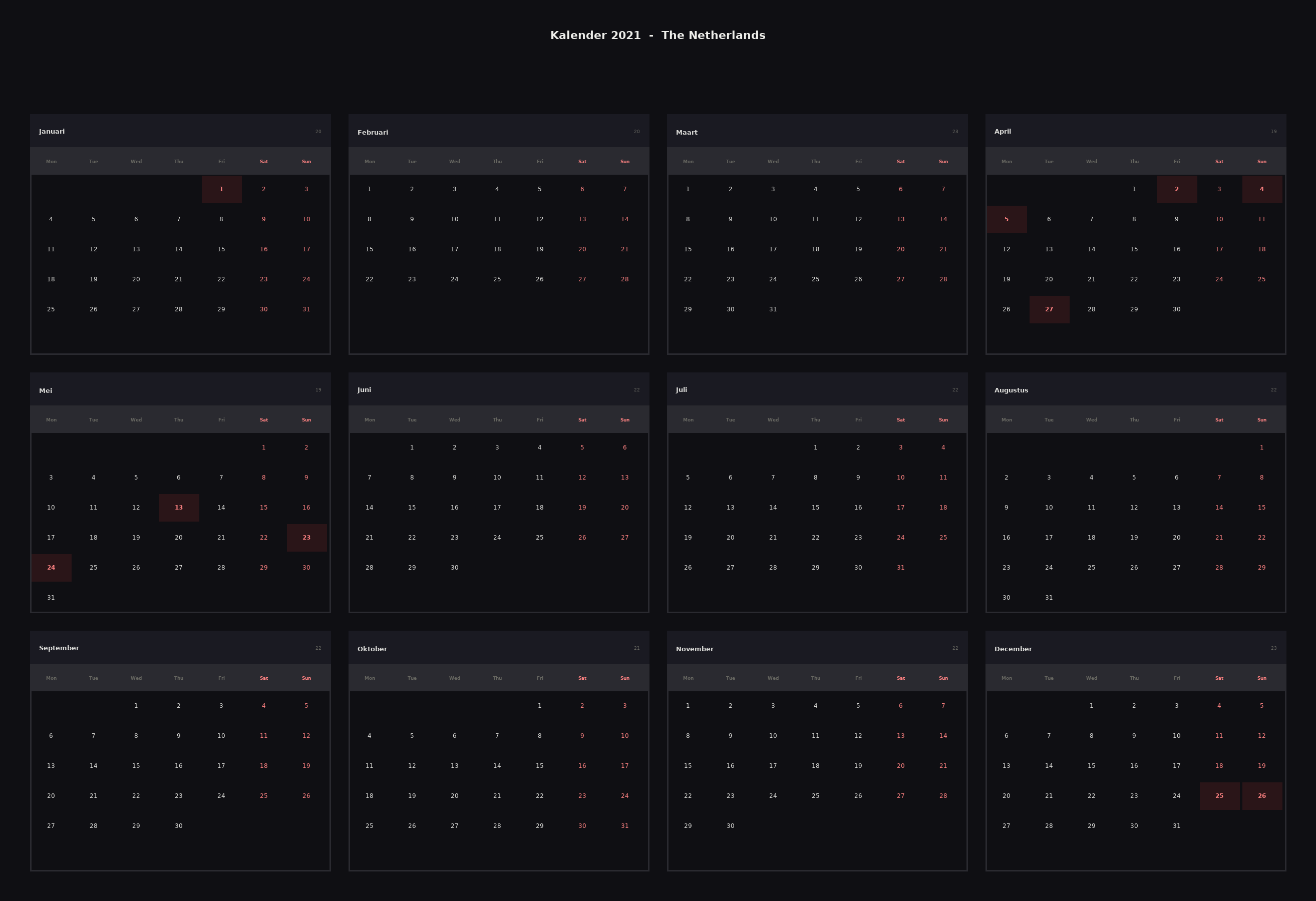Click the November month heading

point(694,649)
